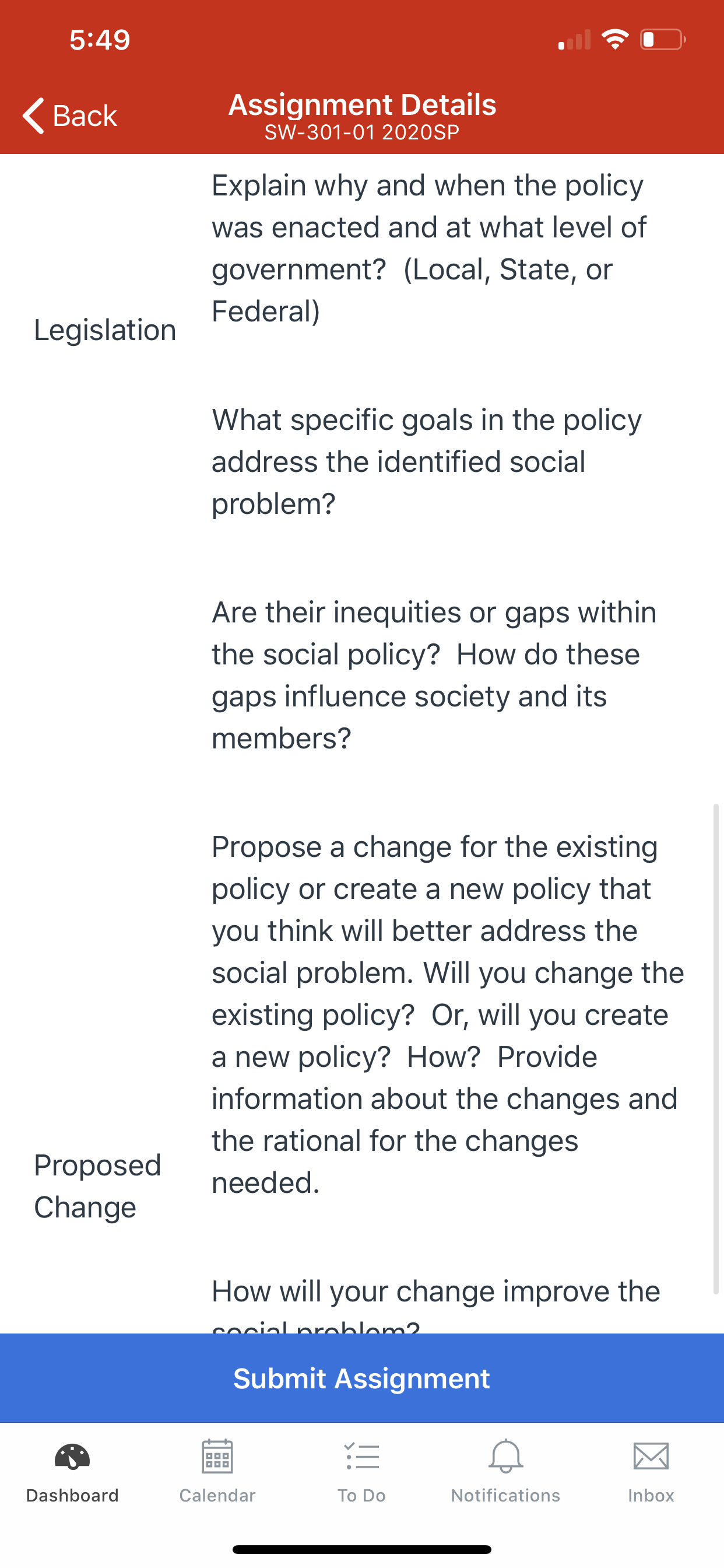Open the Notifications bell icon
The width and height of the screenshot is (724, 1568).
(505, 1456)
